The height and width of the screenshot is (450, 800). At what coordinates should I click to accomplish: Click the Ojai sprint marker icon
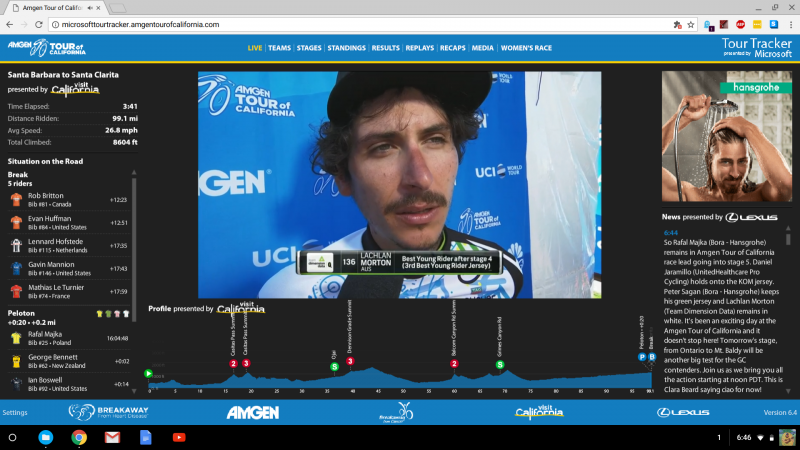point(334,367)
